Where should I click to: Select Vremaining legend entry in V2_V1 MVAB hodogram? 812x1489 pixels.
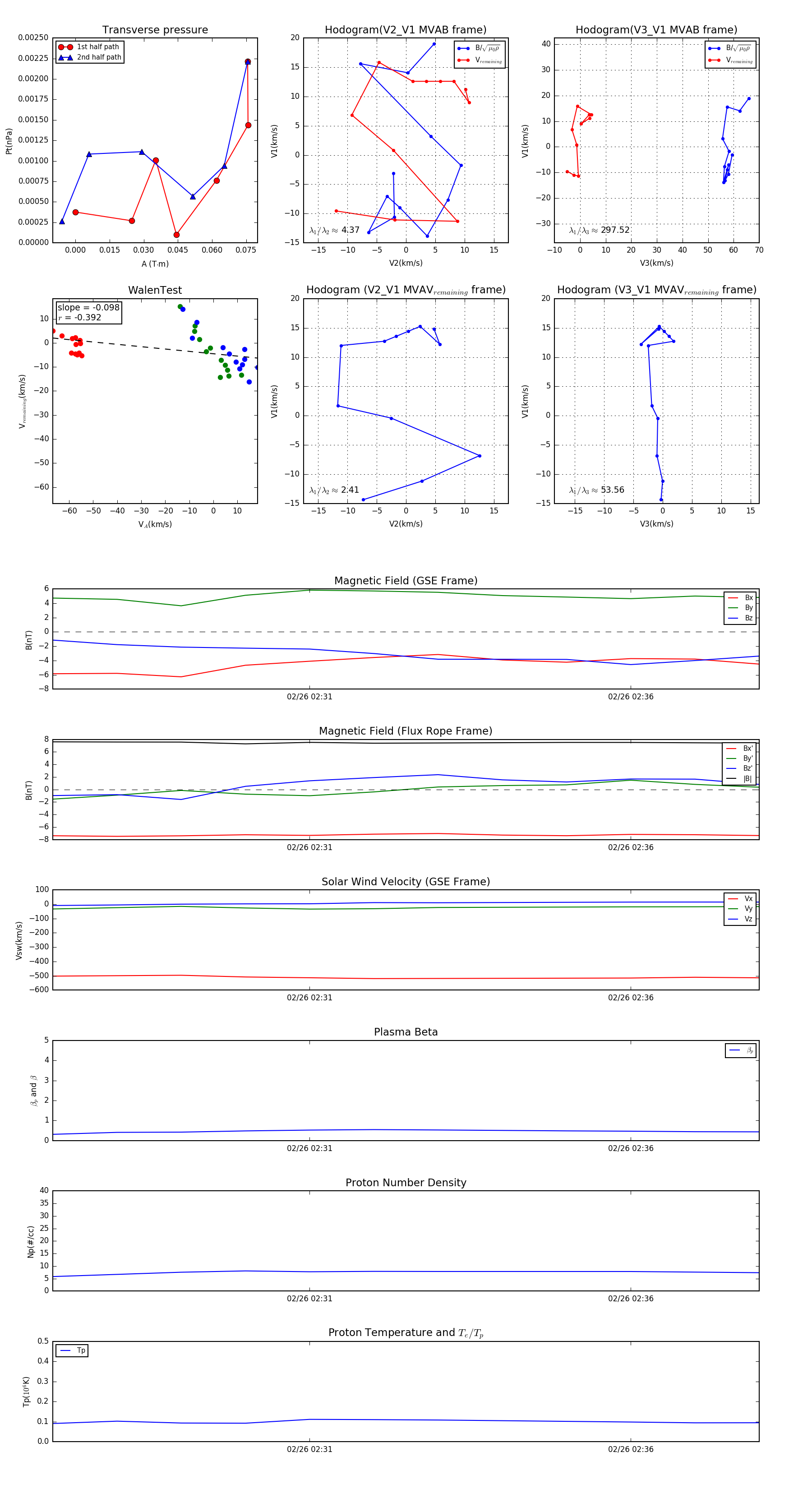click(x=479, y=60)
